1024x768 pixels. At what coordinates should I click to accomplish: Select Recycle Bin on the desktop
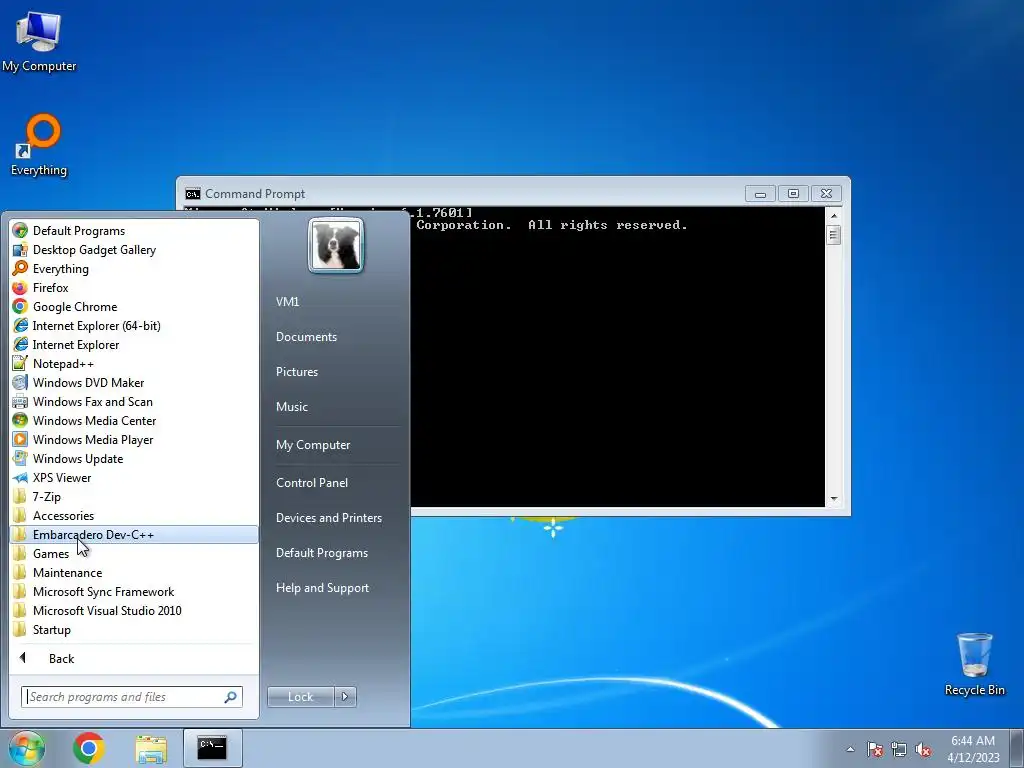coord(974,664)
